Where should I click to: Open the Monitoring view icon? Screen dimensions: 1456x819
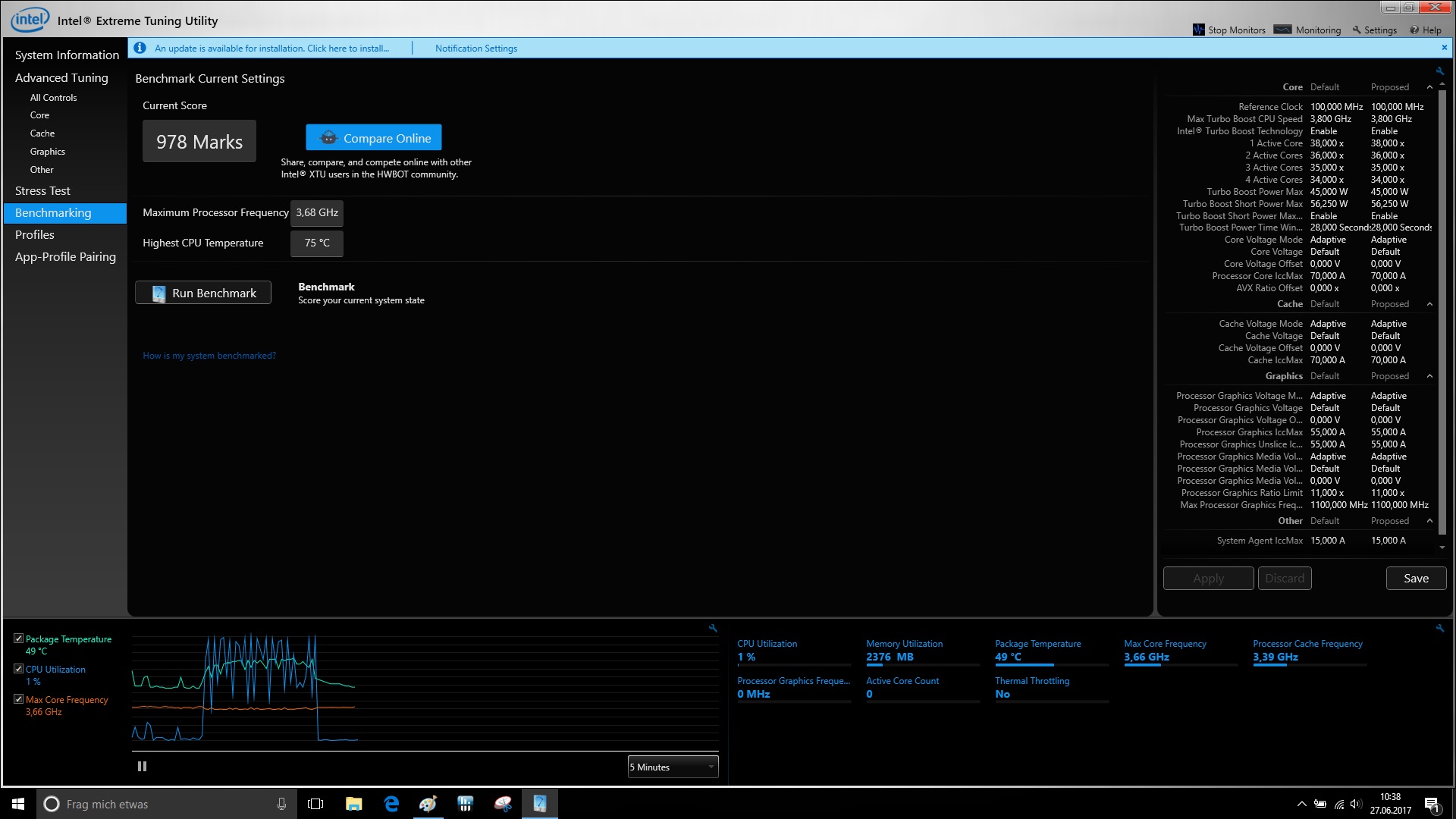[x=1282, y=30]
